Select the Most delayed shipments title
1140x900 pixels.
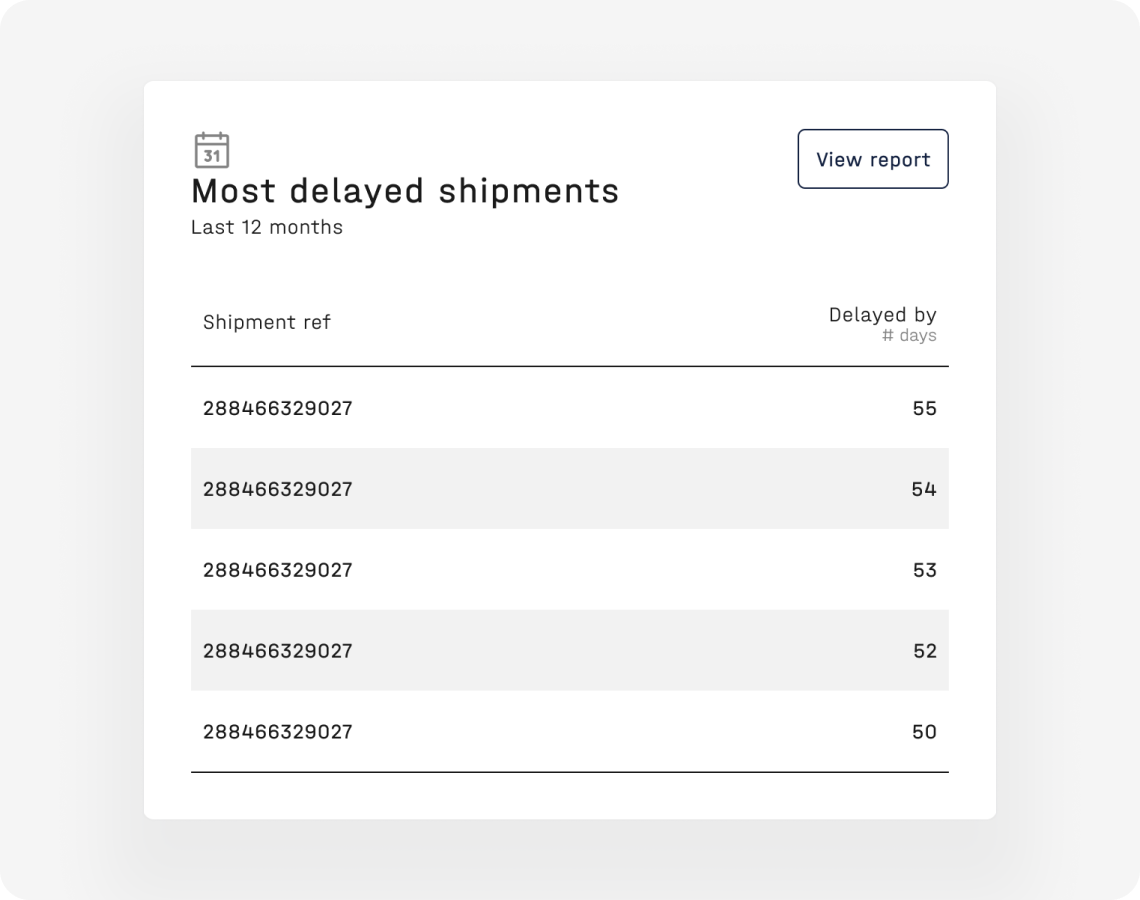405,191
